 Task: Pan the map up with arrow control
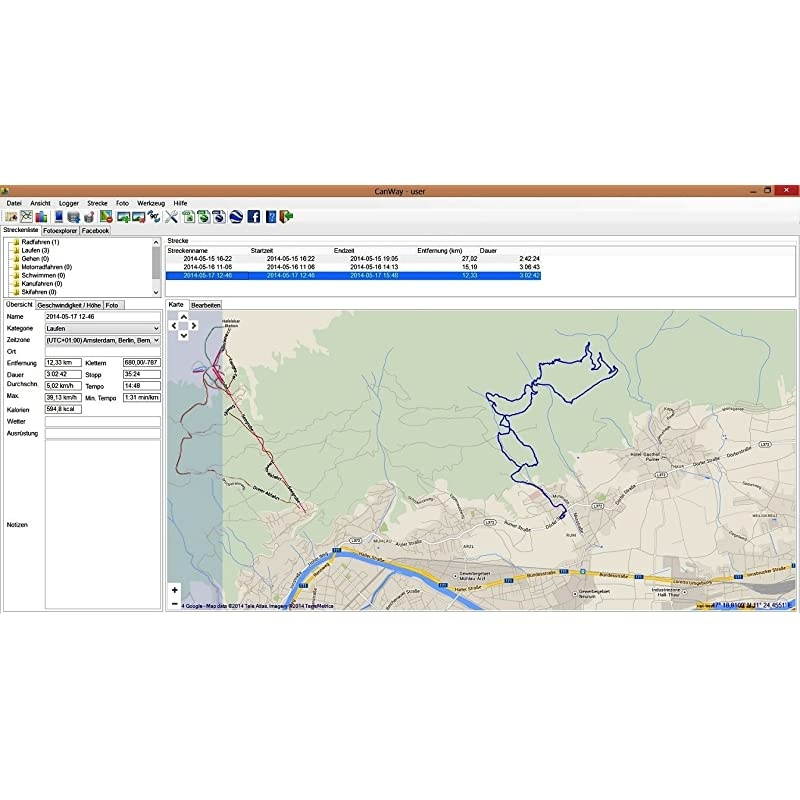pyautogui.click(x=183, y=315)
